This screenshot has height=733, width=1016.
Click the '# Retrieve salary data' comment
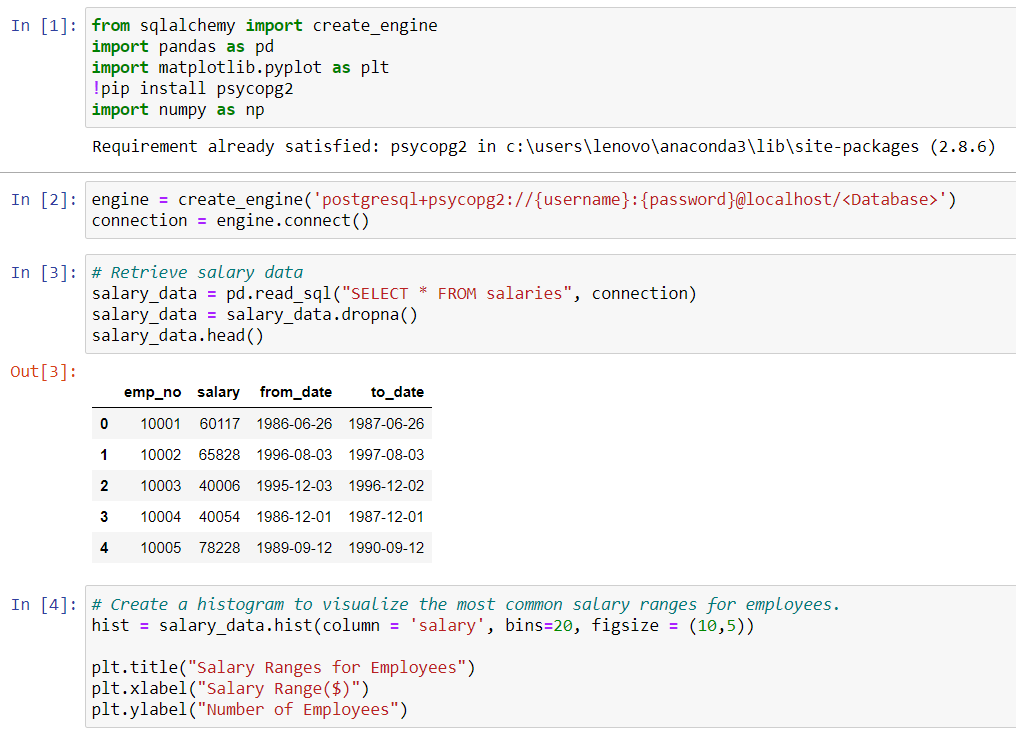[x=198, y=273]
